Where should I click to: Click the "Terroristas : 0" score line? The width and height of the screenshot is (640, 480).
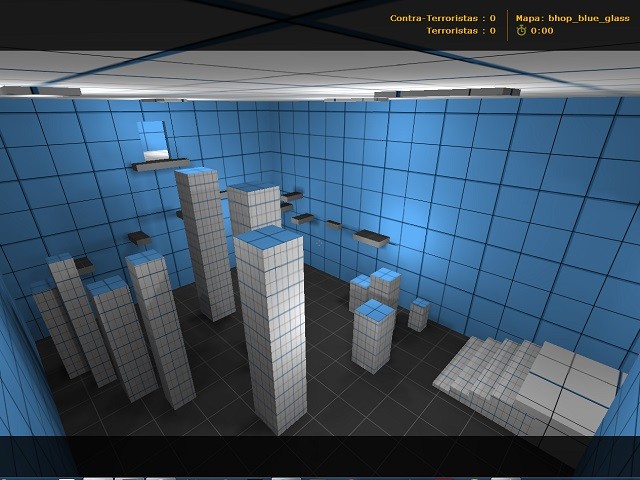point(461,31)
